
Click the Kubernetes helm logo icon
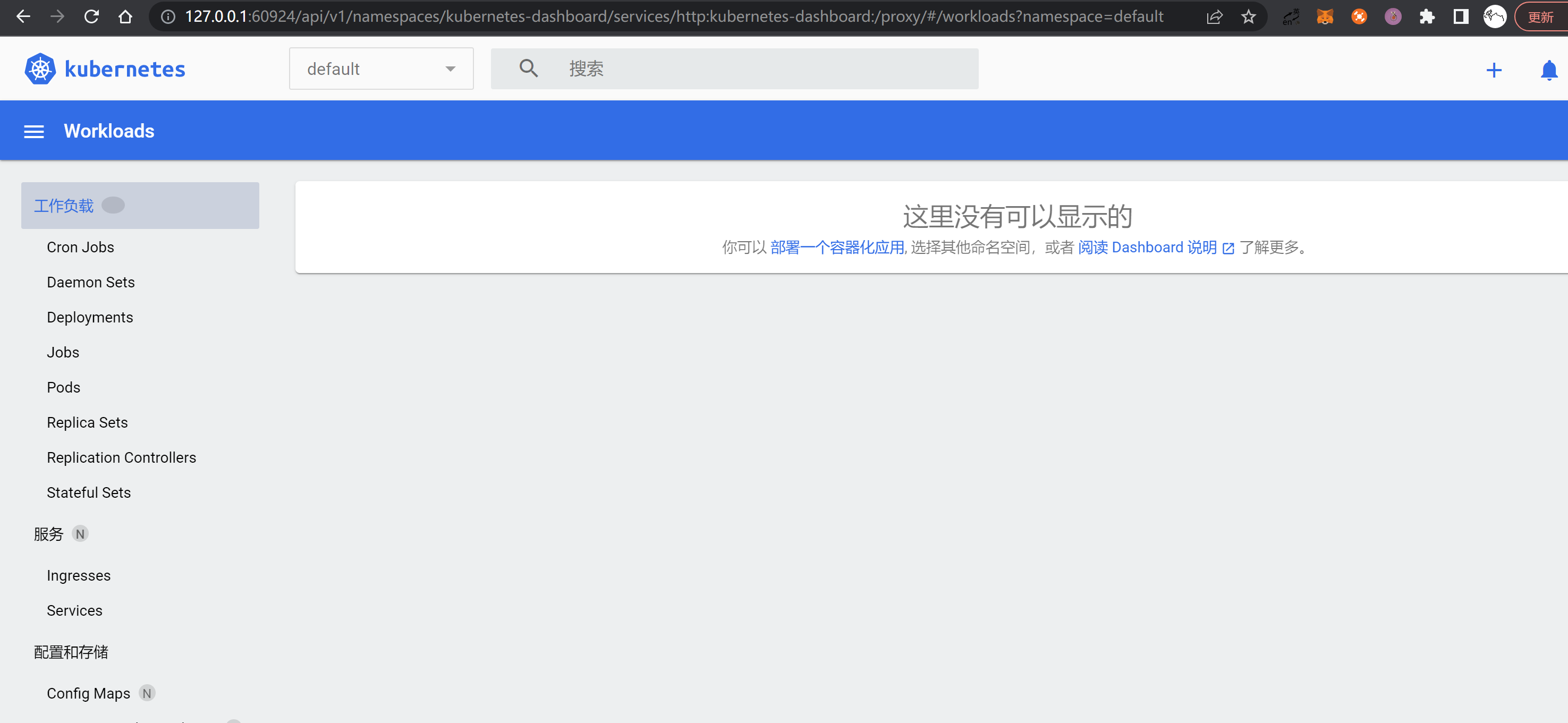tap(40, 69)
